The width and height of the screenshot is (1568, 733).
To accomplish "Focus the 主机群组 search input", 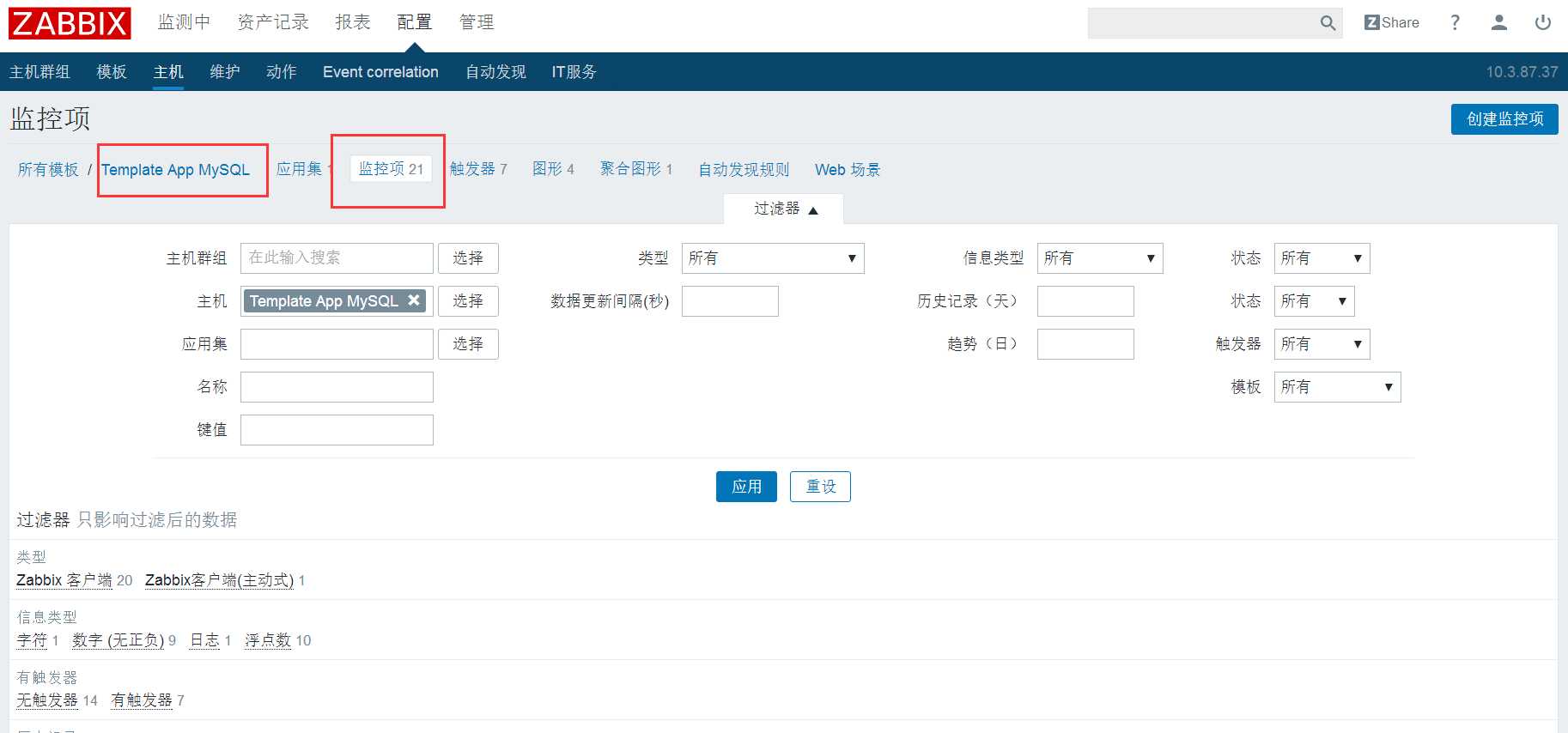I will (337, 258).
